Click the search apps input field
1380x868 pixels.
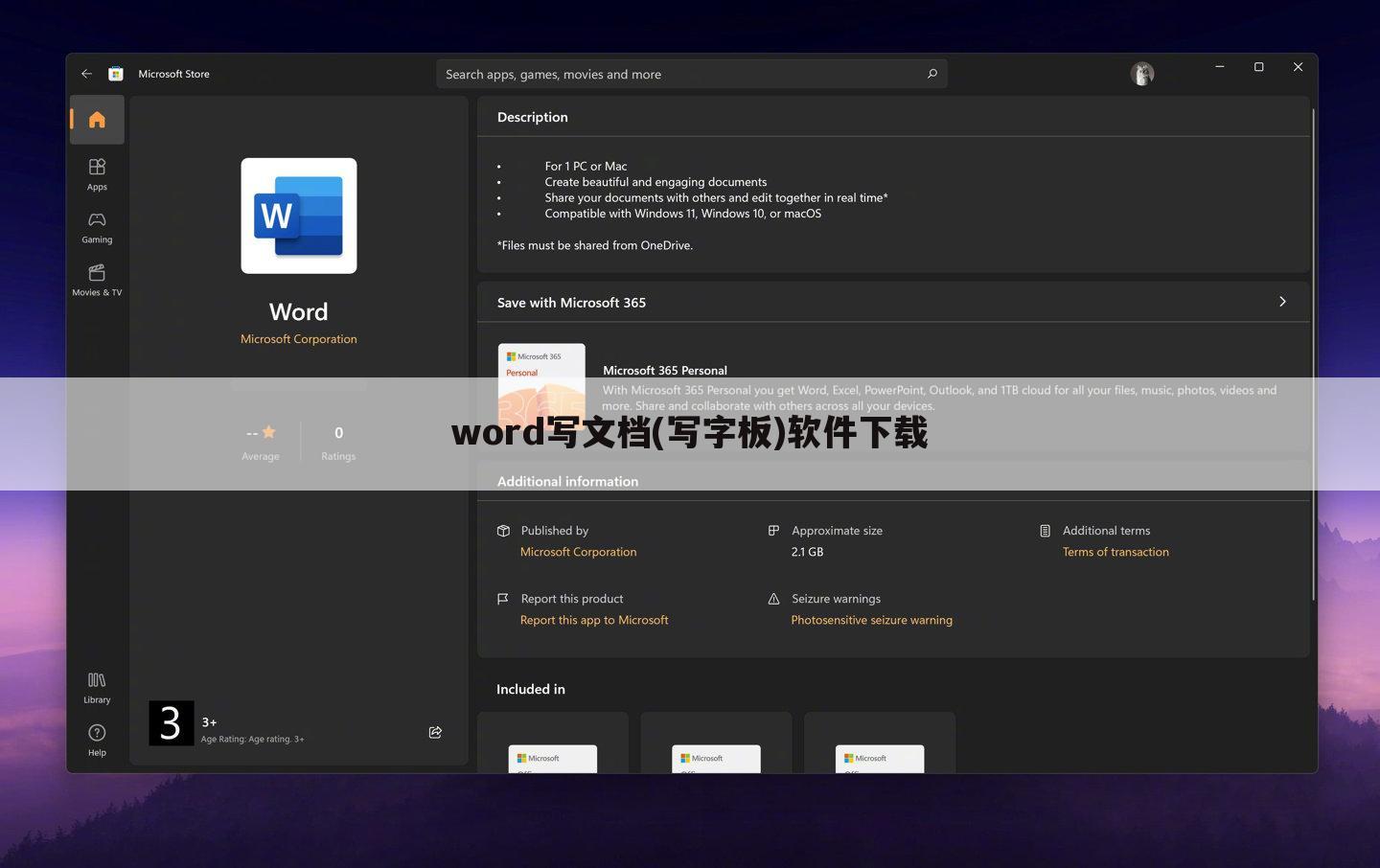(692, 74)
